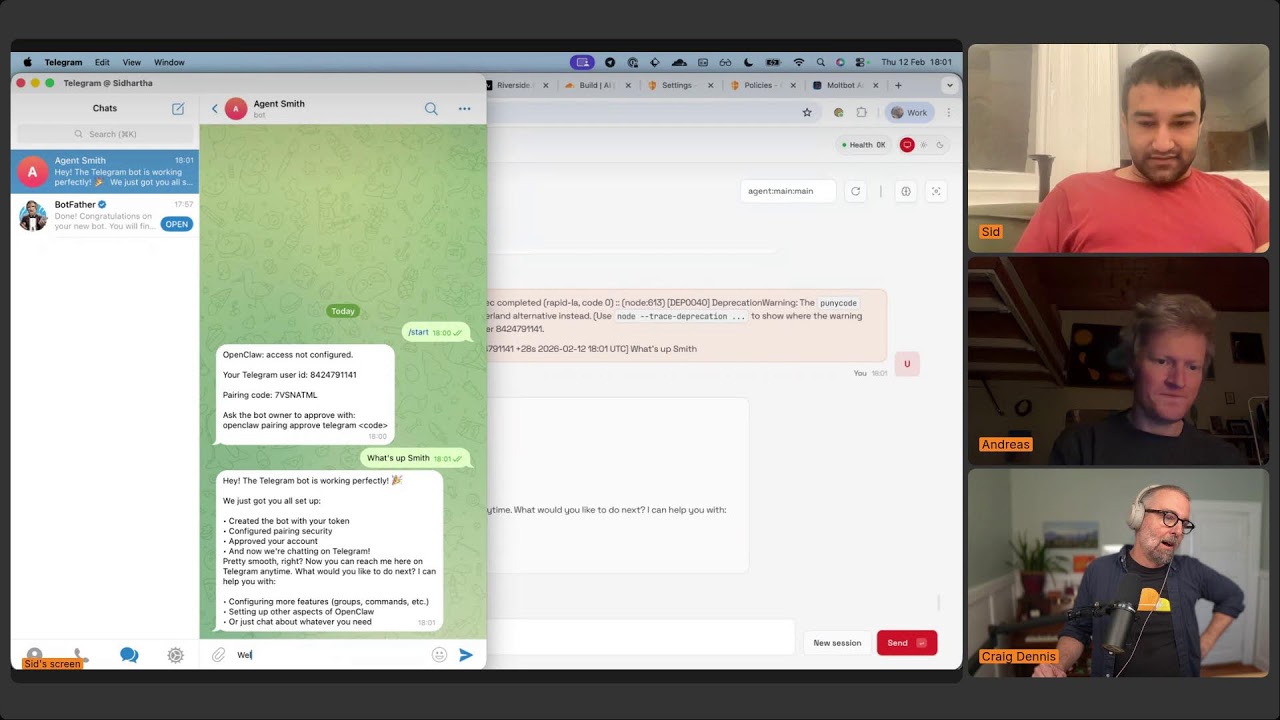
Task: Click the refresh icon beside agent selector
Action: [x=855, y=191]
